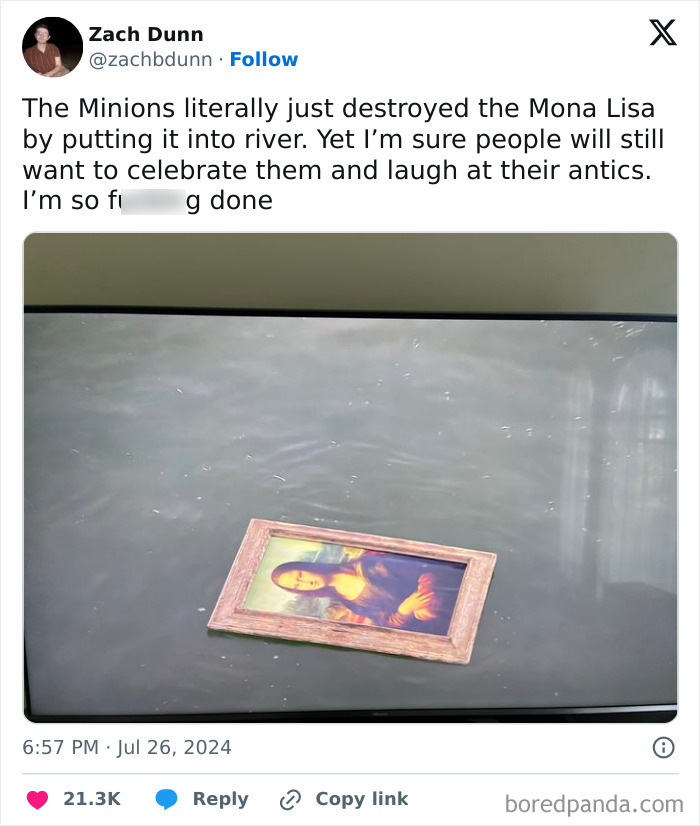Click the blurred censored word

click(x=153, y=201)
